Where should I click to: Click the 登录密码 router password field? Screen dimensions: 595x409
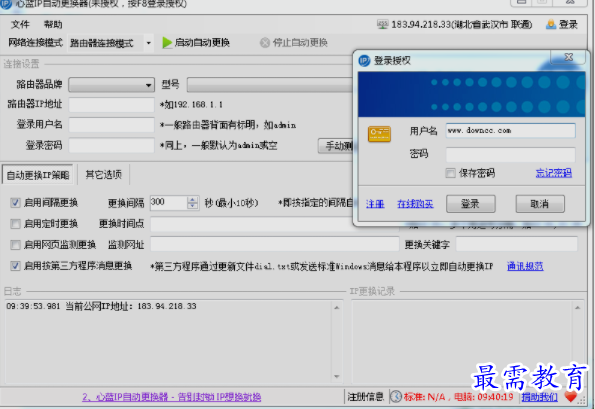tap(111, 145)
